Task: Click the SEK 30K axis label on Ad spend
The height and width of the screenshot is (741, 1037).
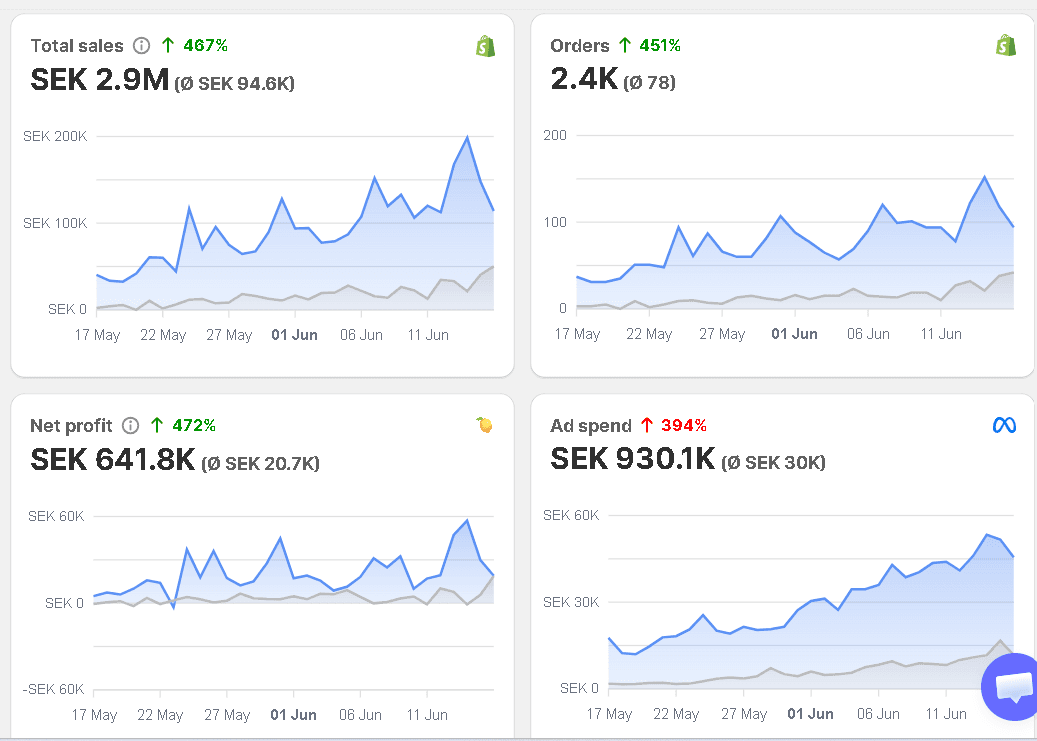Action: [571, 602]
